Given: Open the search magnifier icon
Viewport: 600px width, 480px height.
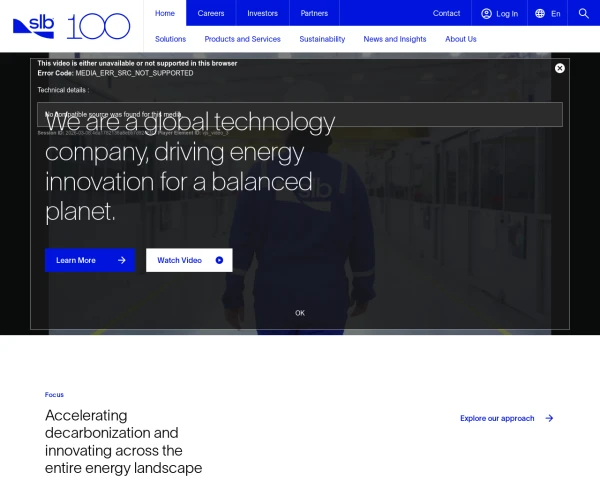Looking at the screenshot, I should (584, 13).
